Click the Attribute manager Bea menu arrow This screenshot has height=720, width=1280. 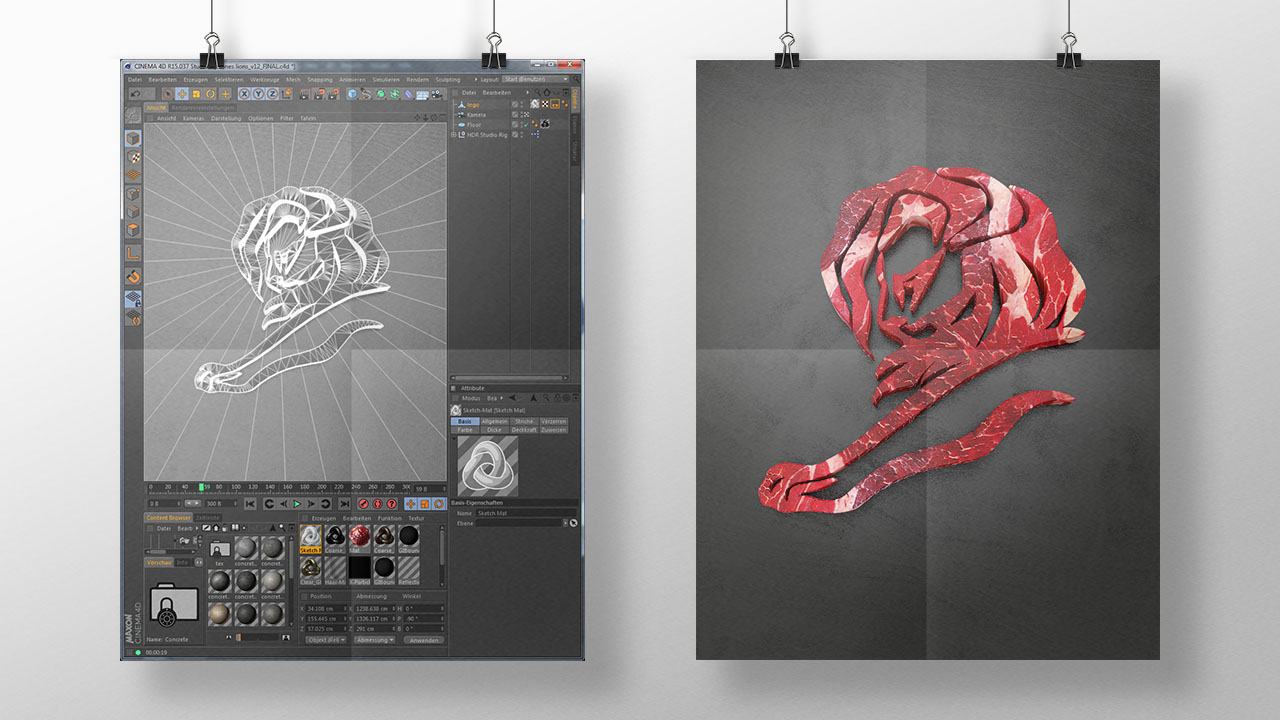coord(502,398)
